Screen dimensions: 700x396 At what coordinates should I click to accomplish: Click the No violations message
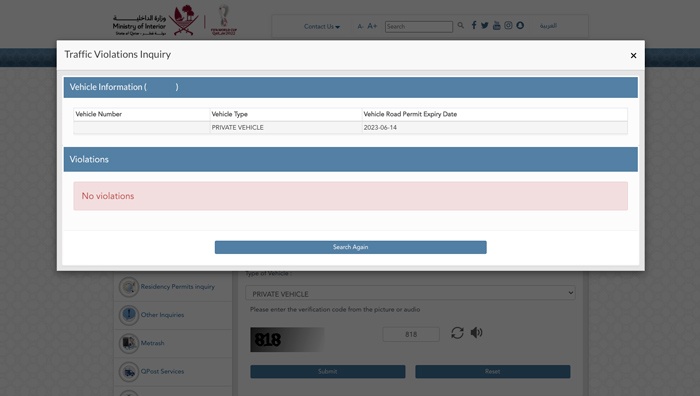pos(350,196)
